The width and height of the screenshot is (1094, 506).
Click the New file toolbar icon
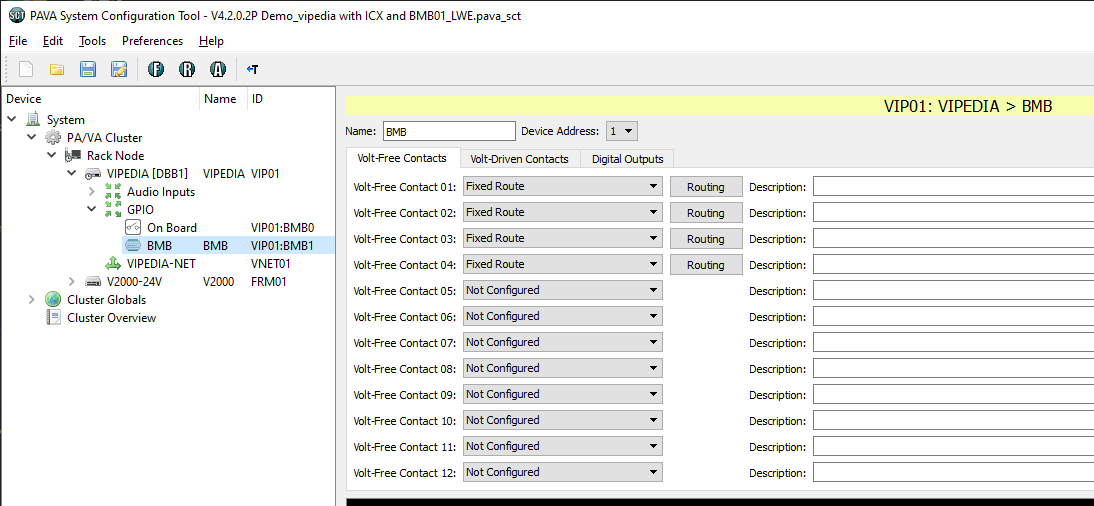click(x=27, y=69)
